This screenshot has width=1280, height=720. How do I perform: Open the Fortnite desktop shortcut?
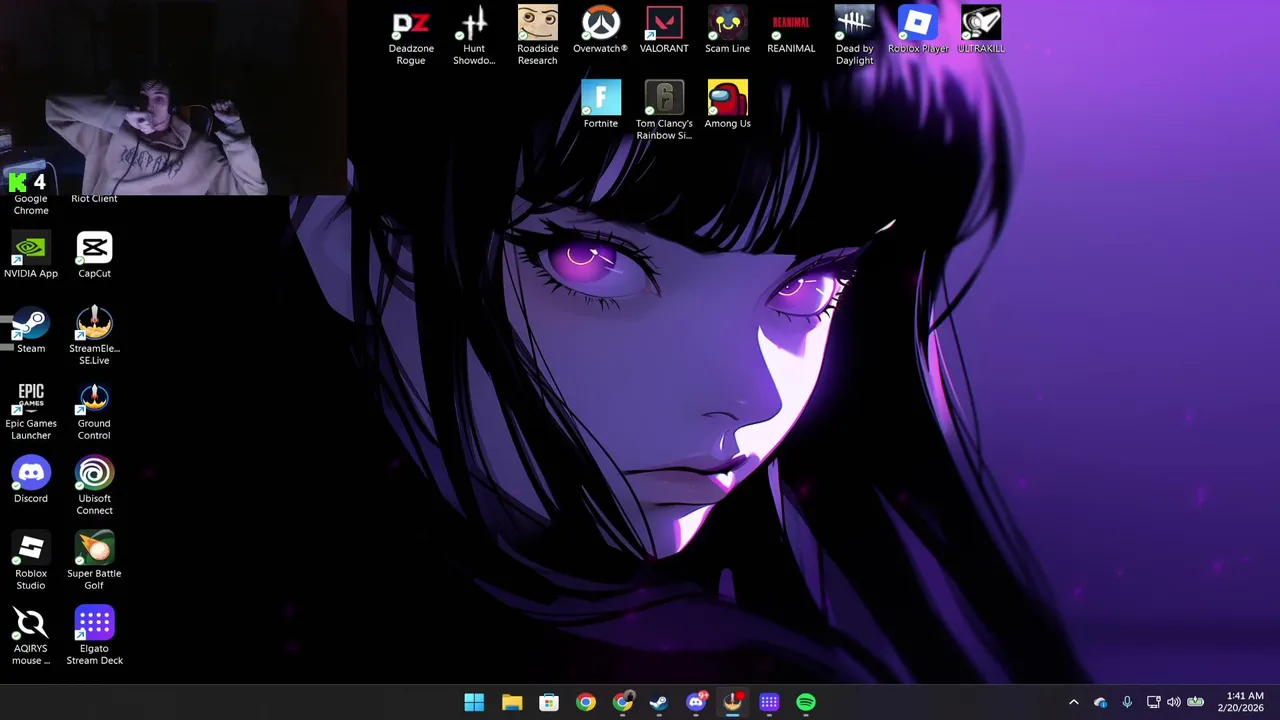click(x=600, y=105)
